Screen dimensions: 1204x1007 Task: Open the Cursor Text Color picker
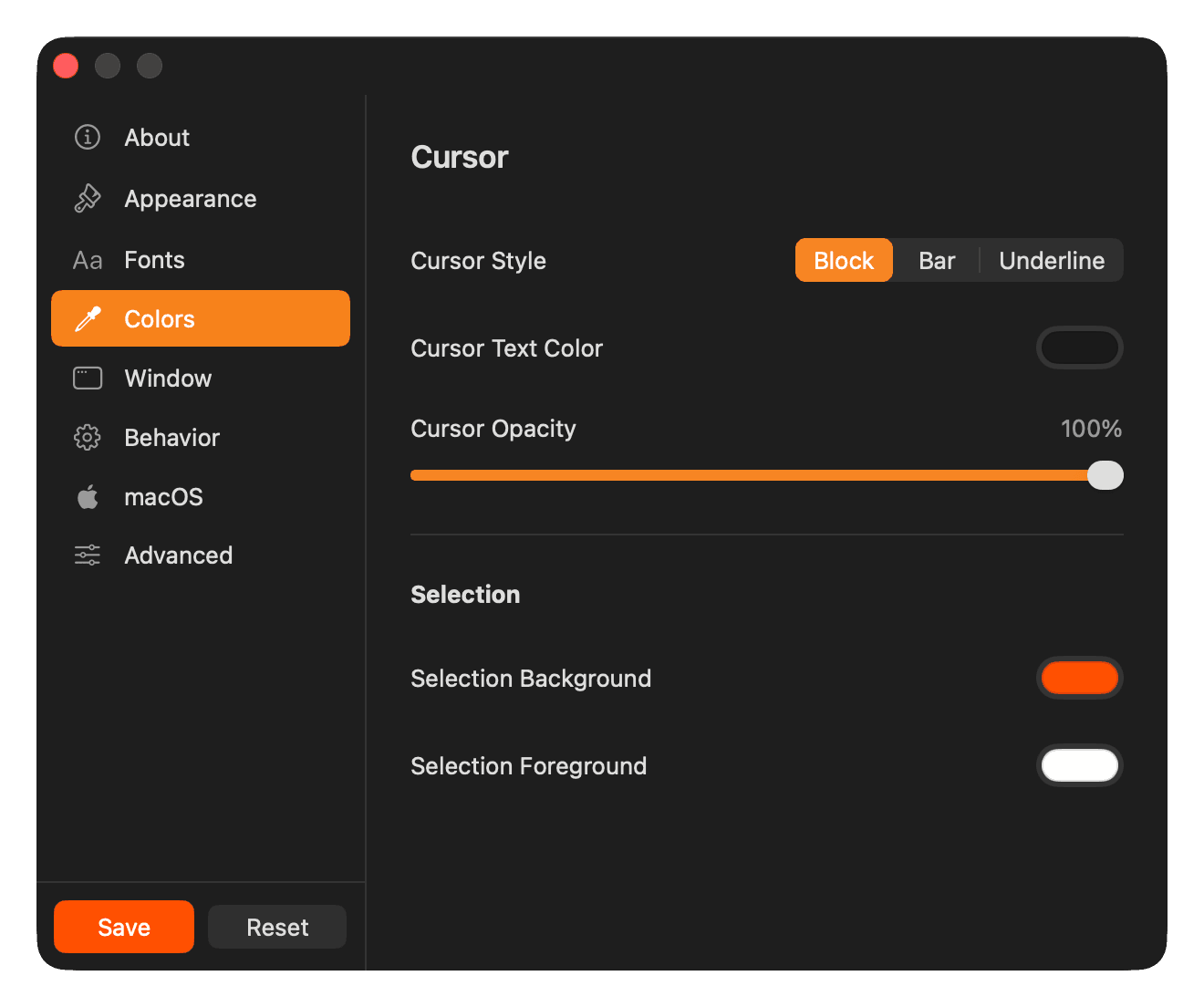point(1079,348)
